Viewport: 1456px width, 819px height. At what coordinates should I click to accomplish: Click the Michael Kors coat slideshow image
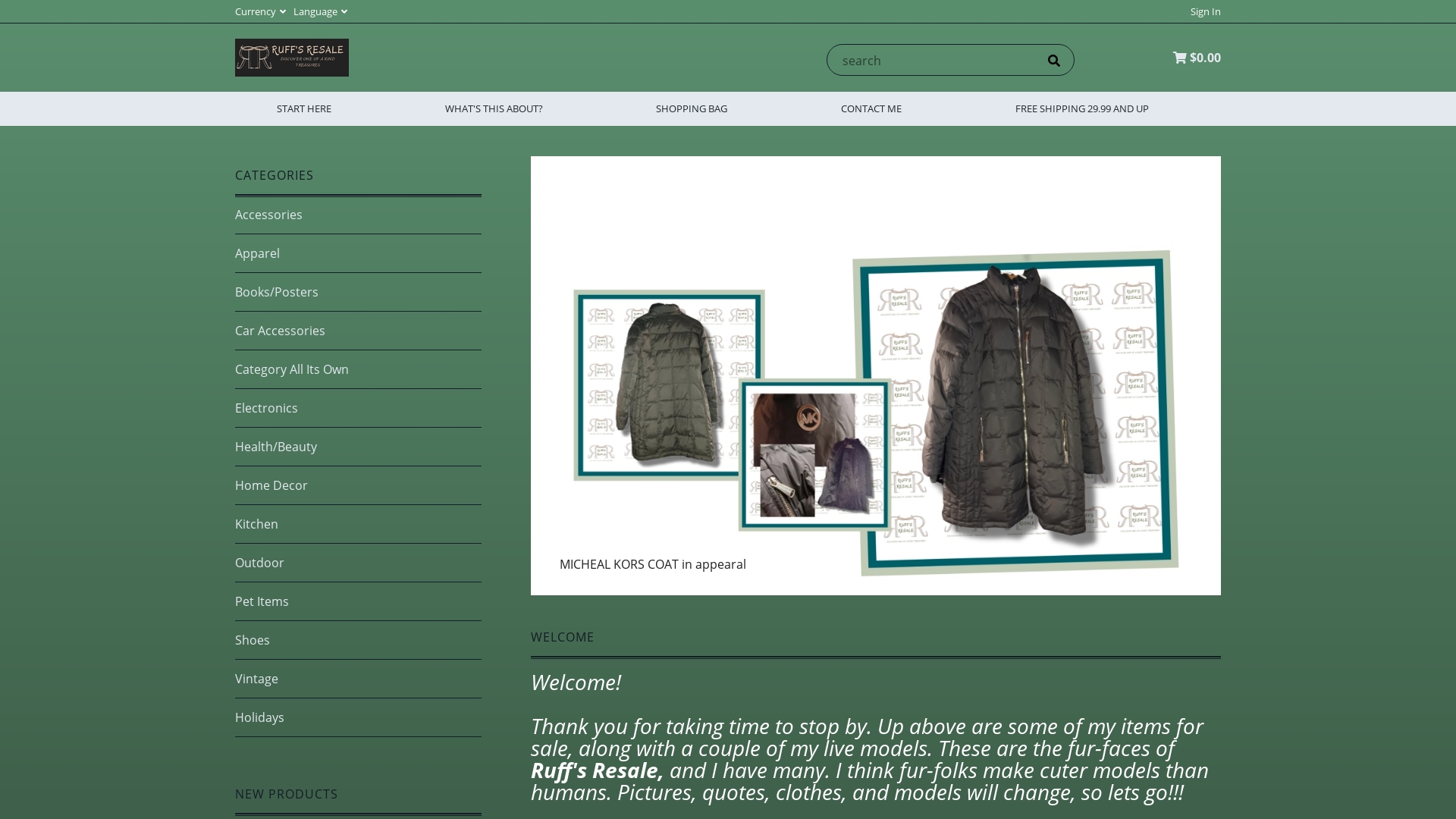coord(876,375)
